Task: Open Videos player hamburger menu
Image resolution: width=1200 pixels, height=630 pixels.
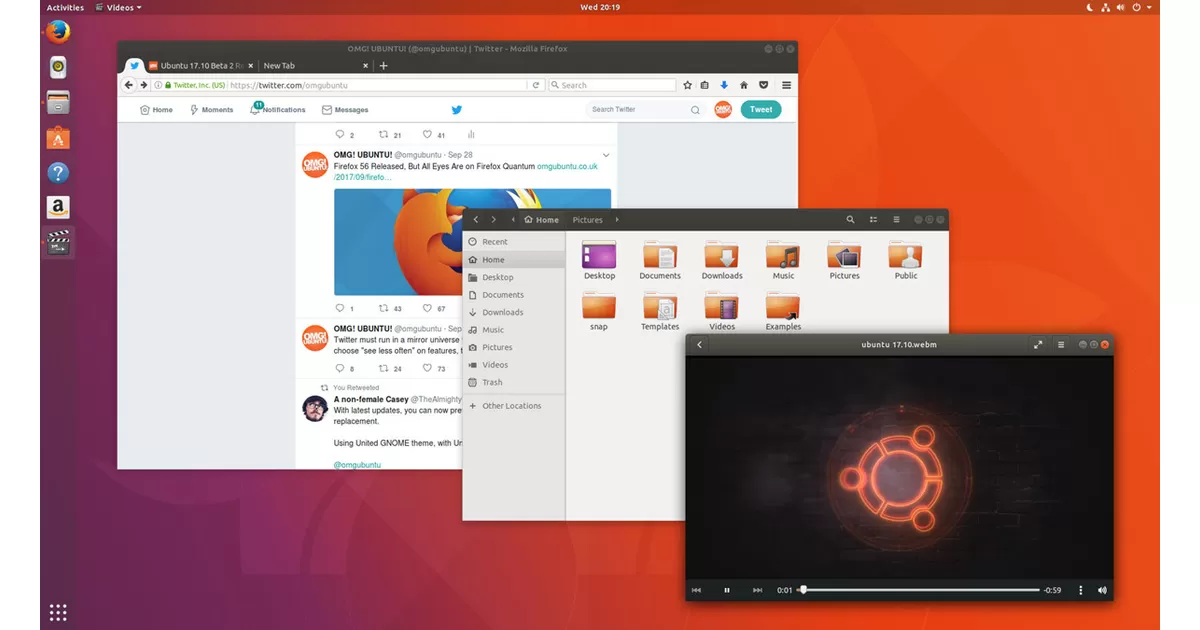Action: coord(1061,344)
